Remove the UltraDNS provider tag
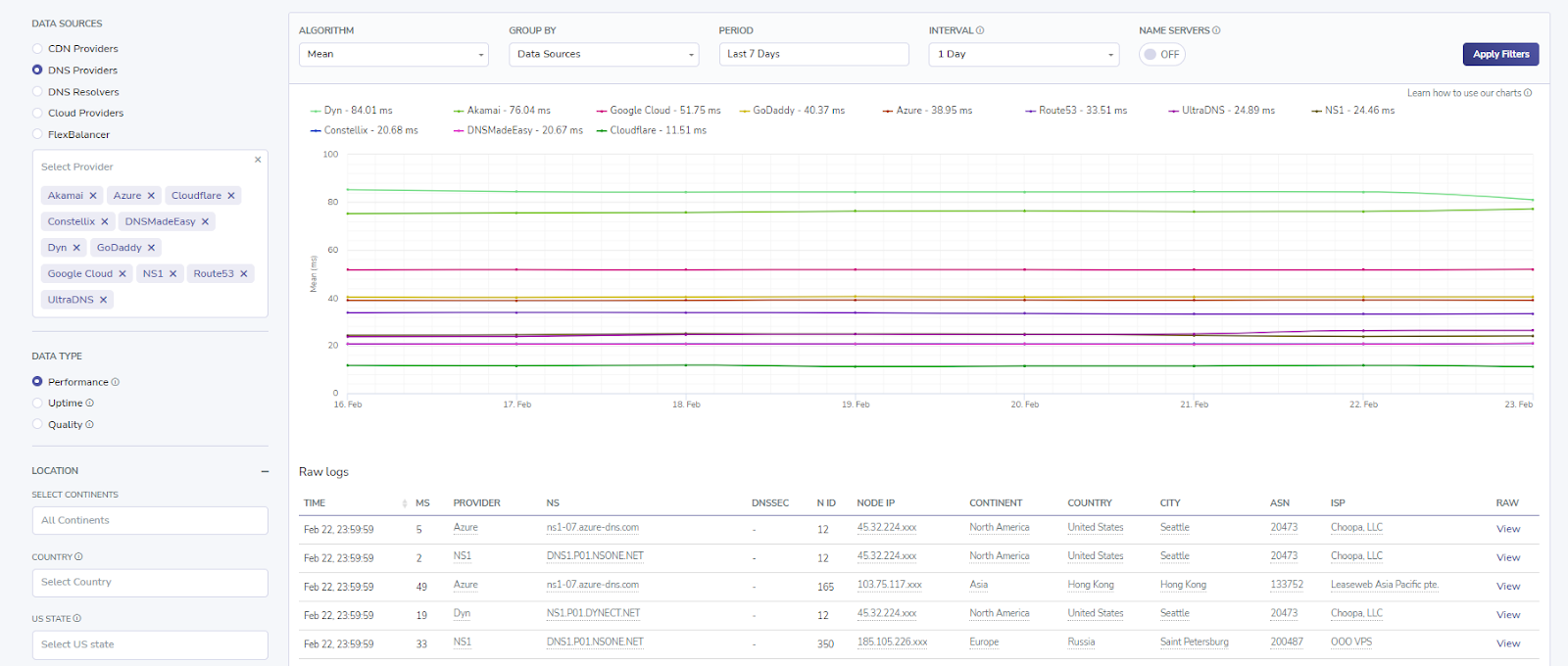The width and height of the screenshot is (1568, 666). pyautogui.click(x=103, y=300)
